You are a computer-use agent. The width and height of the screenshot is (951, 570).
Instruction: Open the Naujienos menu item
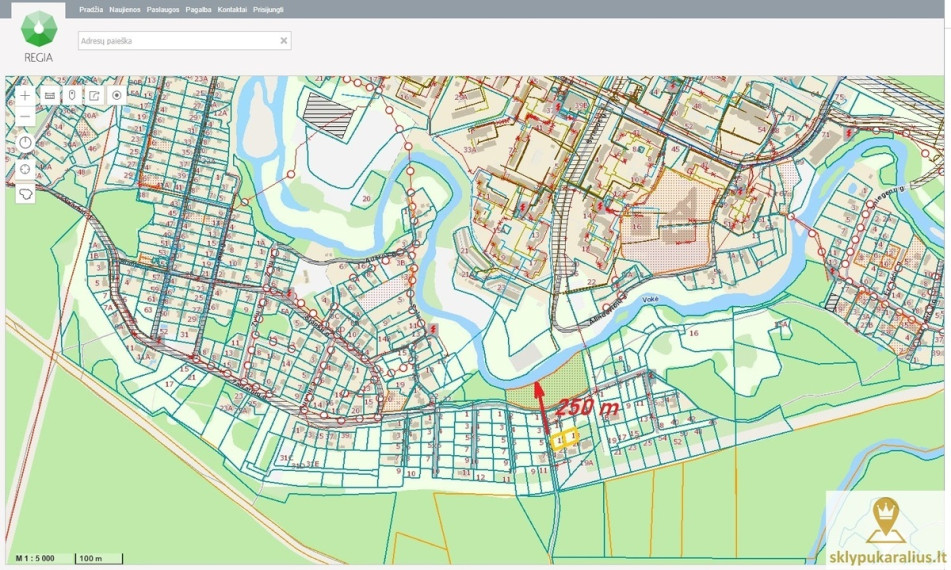coord(125,10)
